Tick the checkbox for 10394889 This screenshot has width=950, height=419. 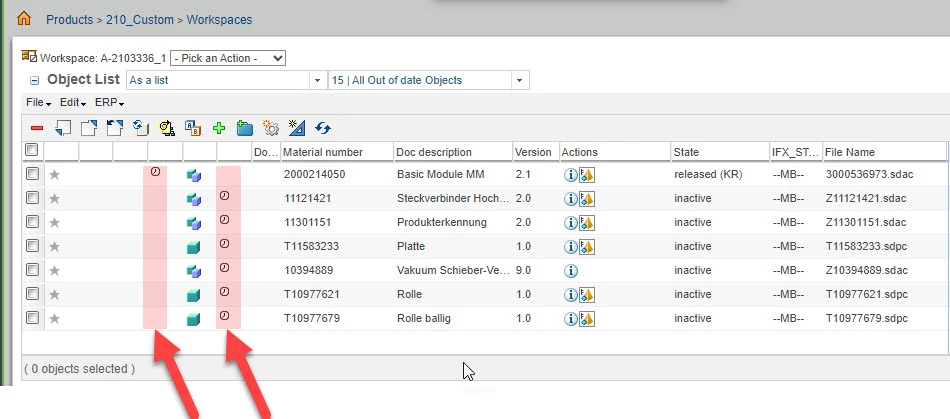(x=32, y=270)
